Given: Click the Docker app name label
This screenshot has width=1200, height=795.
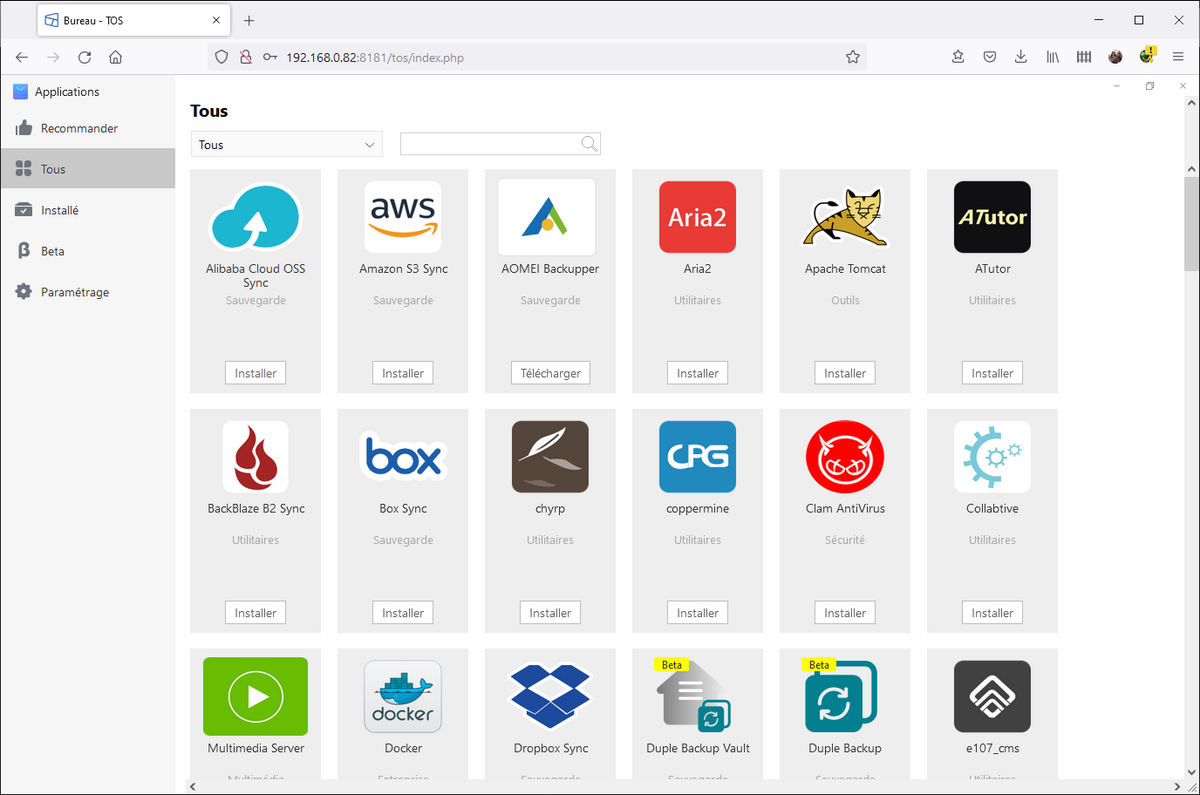Looking at the screenshot, I should (x=403, y=748).
